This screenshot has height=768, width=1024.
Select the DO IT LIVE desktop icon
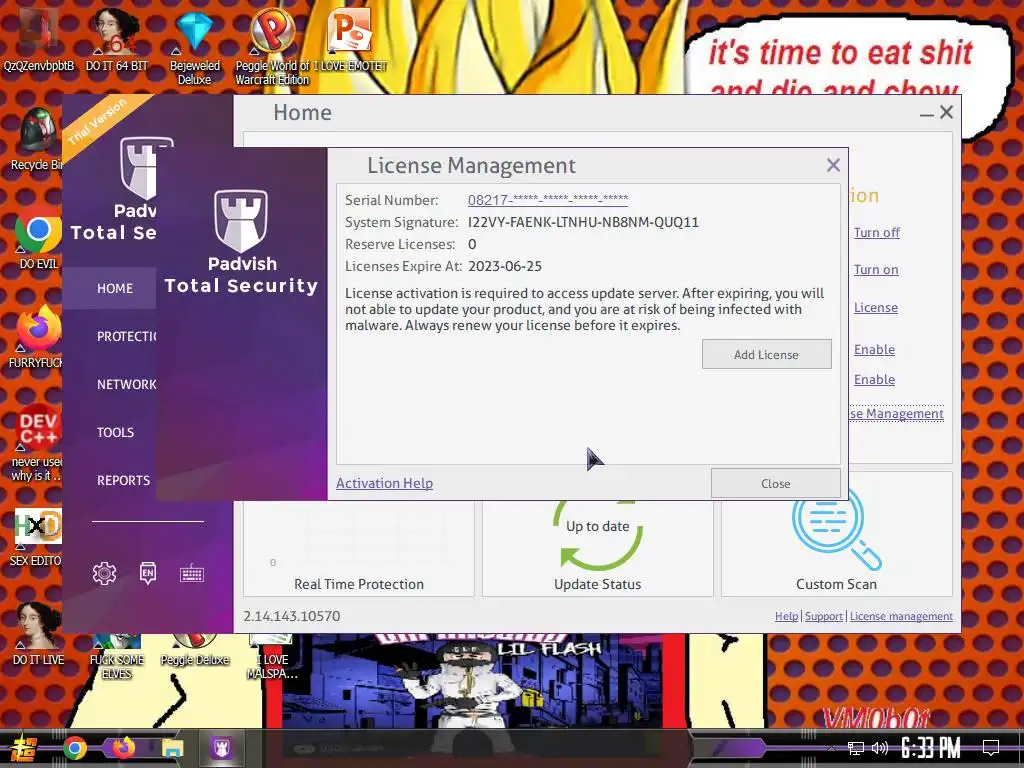tap(38, 633)
